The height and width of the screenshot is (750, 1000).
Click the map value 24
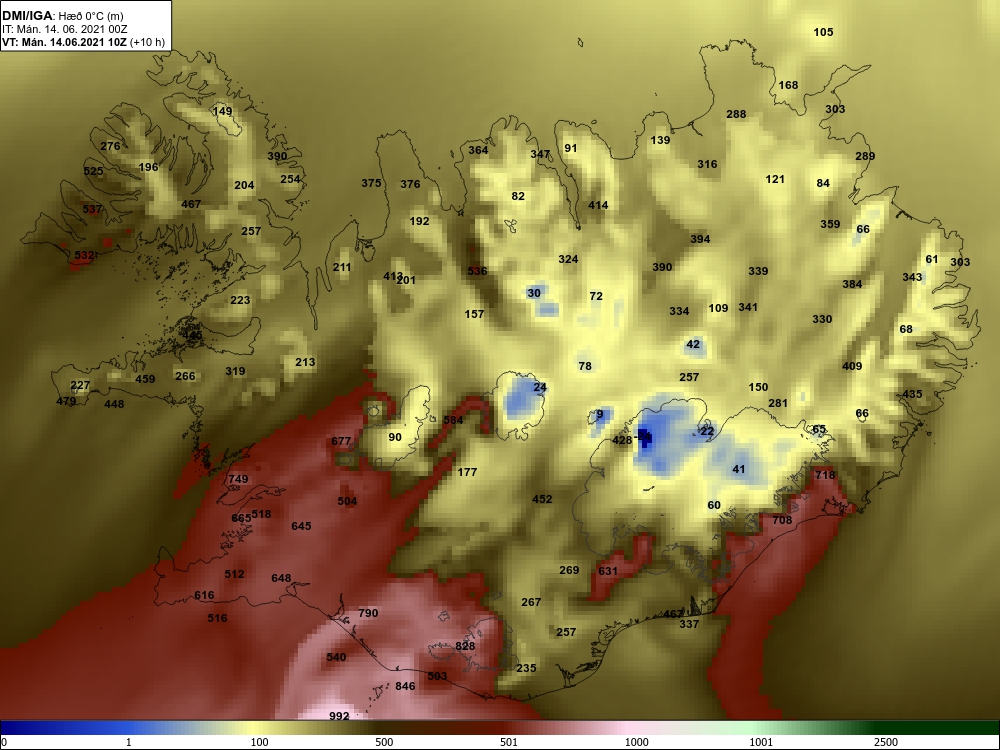[540, 387]
